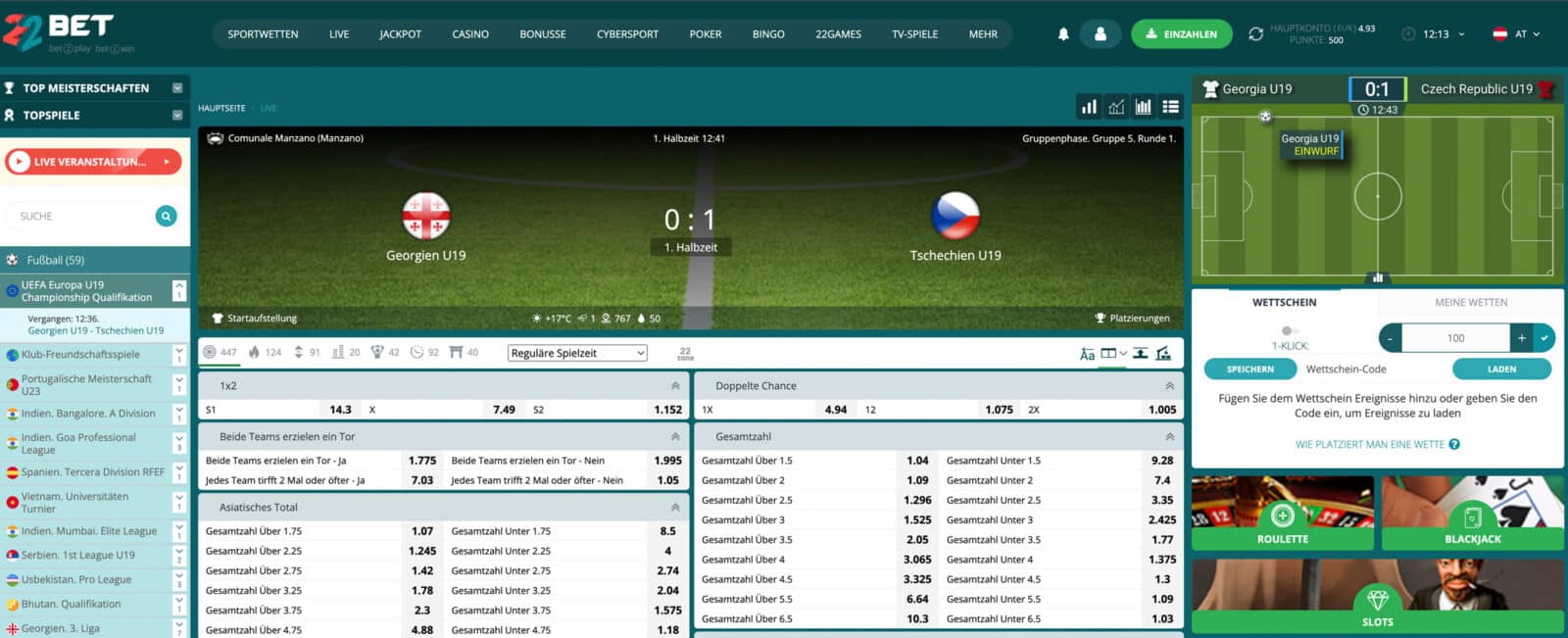Open the Roulette game thumbnail

(1283, 513)
